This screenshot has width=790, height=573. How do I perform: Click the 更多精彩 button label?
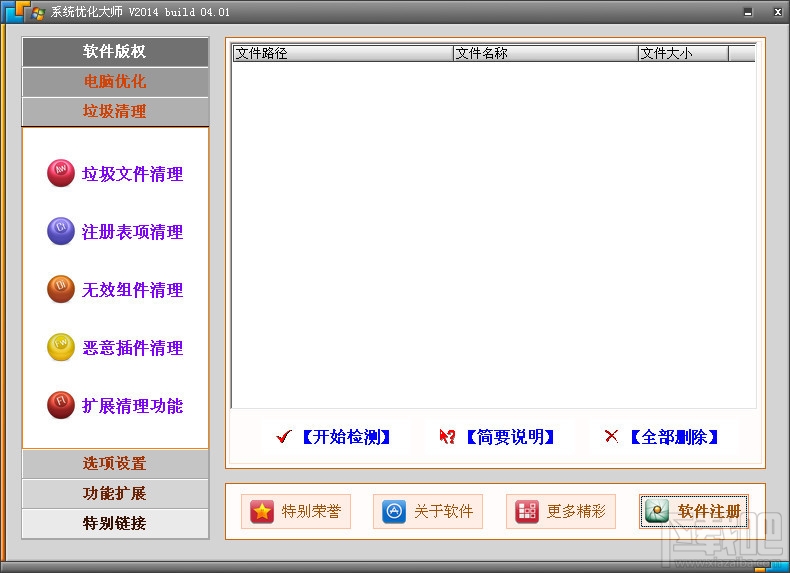coord(576,512)
